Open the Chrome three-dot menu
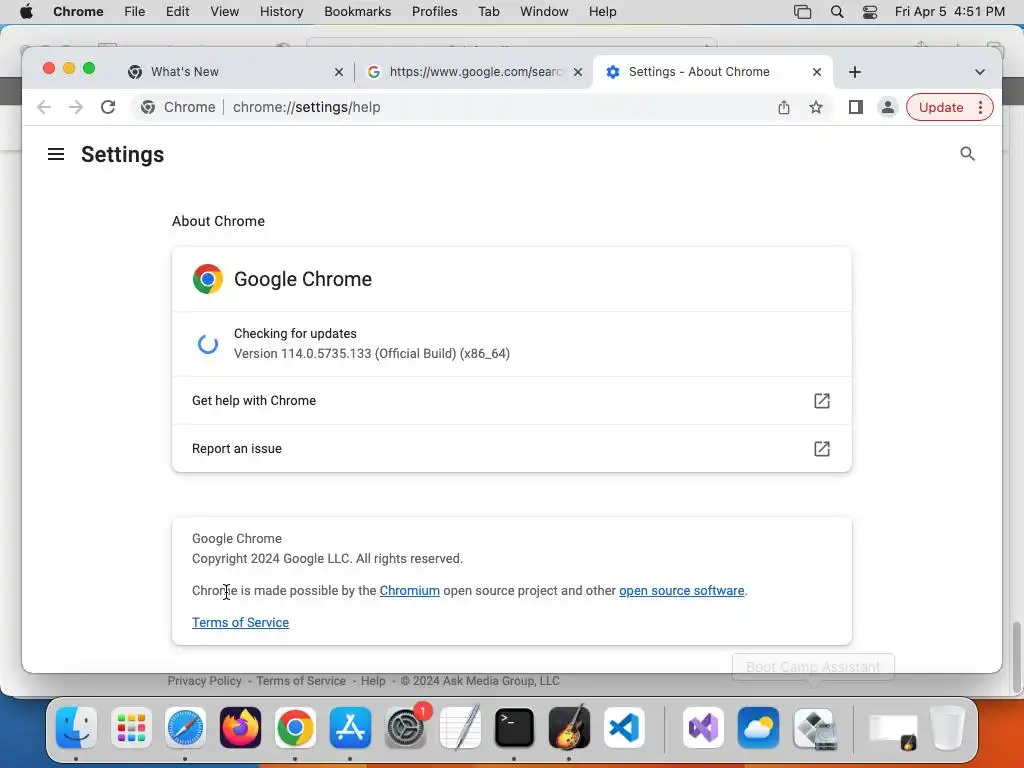The height and width of the screenshot is (768, 1024). (980, 107)
